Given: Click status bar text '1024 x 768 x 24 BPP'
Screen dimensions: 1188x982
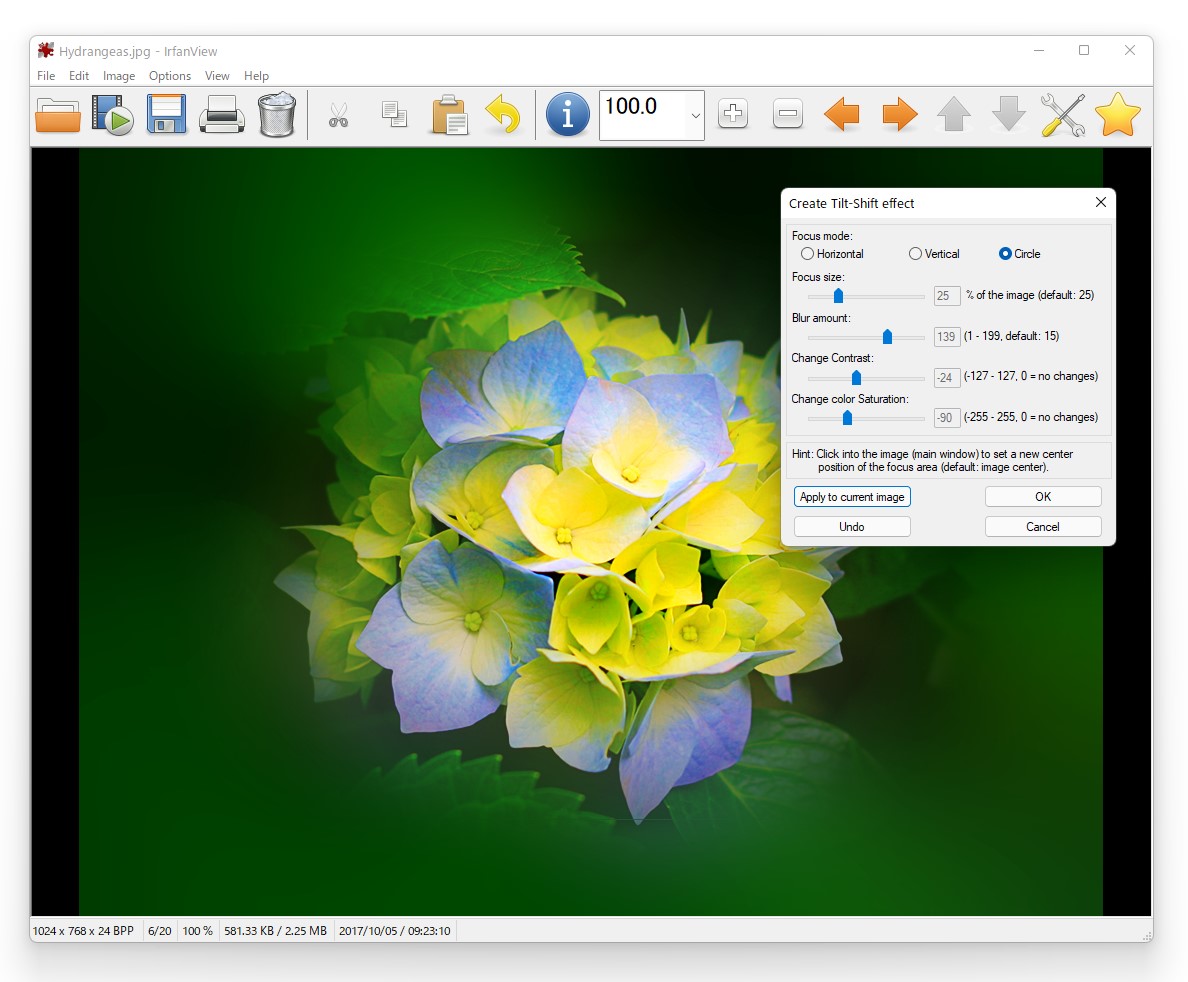Looking at the screenshot, I should click(83, 930).
